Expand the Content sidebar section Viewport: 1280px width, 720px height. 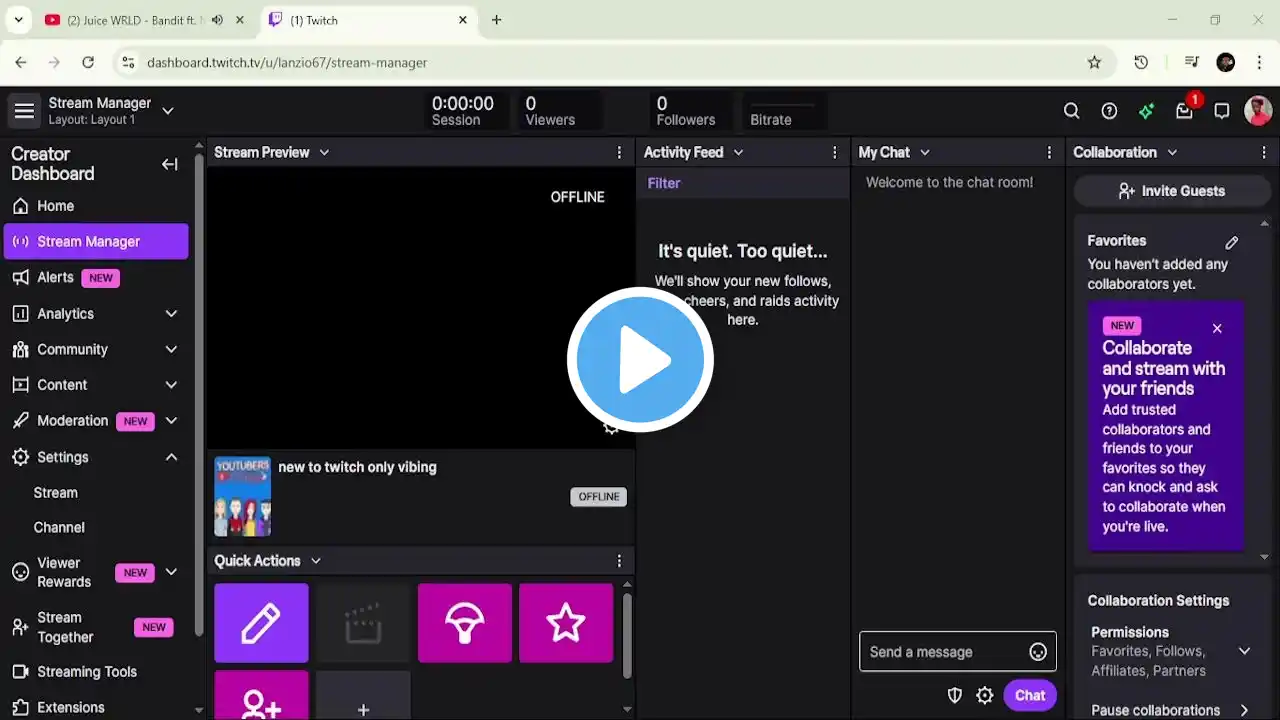171,385
